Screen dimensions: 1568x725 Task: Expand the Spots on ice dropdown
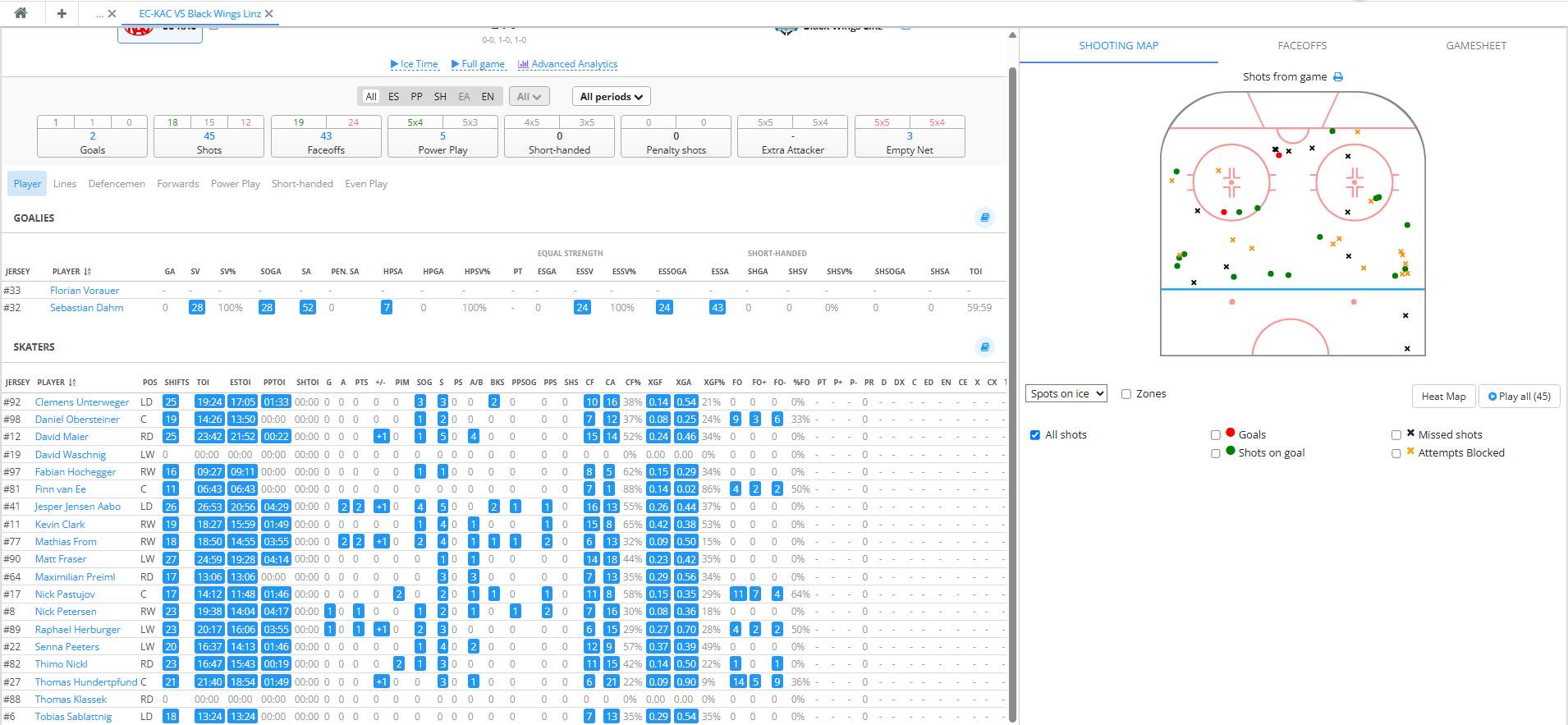1066,394
